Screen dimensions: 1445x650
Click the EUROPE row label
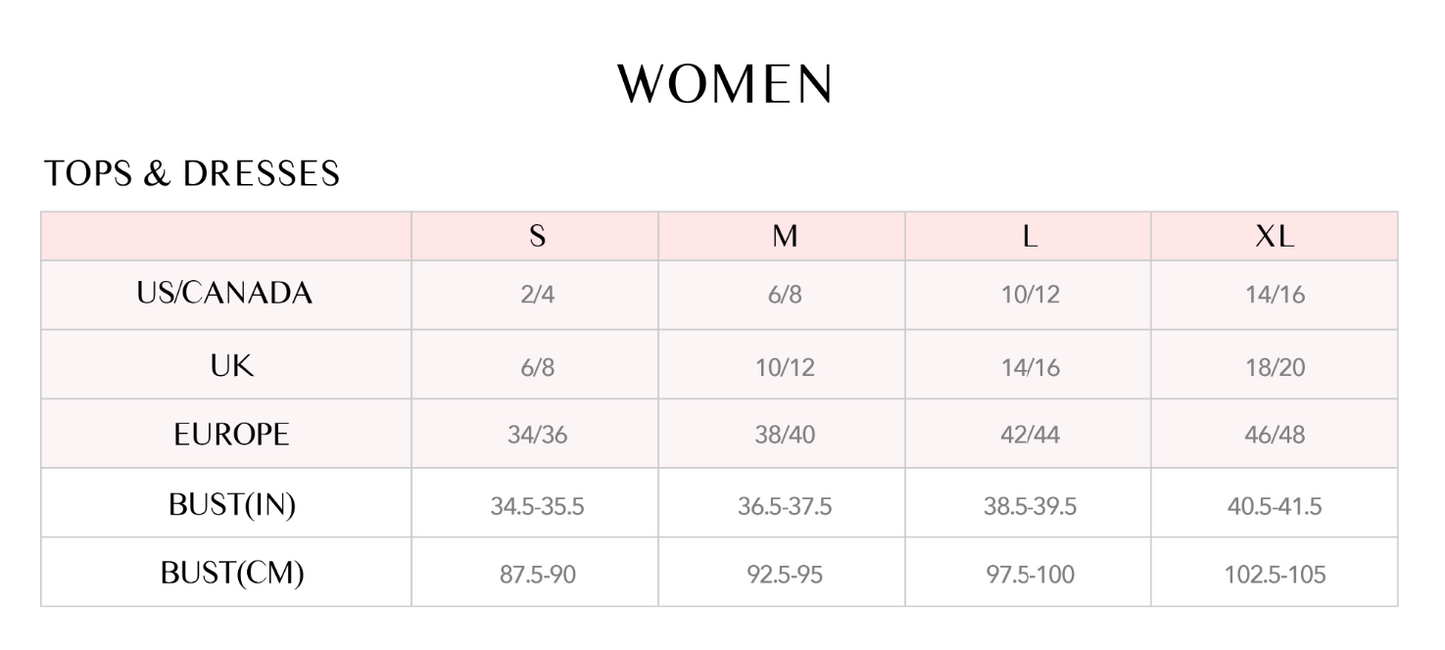point(232,435)
